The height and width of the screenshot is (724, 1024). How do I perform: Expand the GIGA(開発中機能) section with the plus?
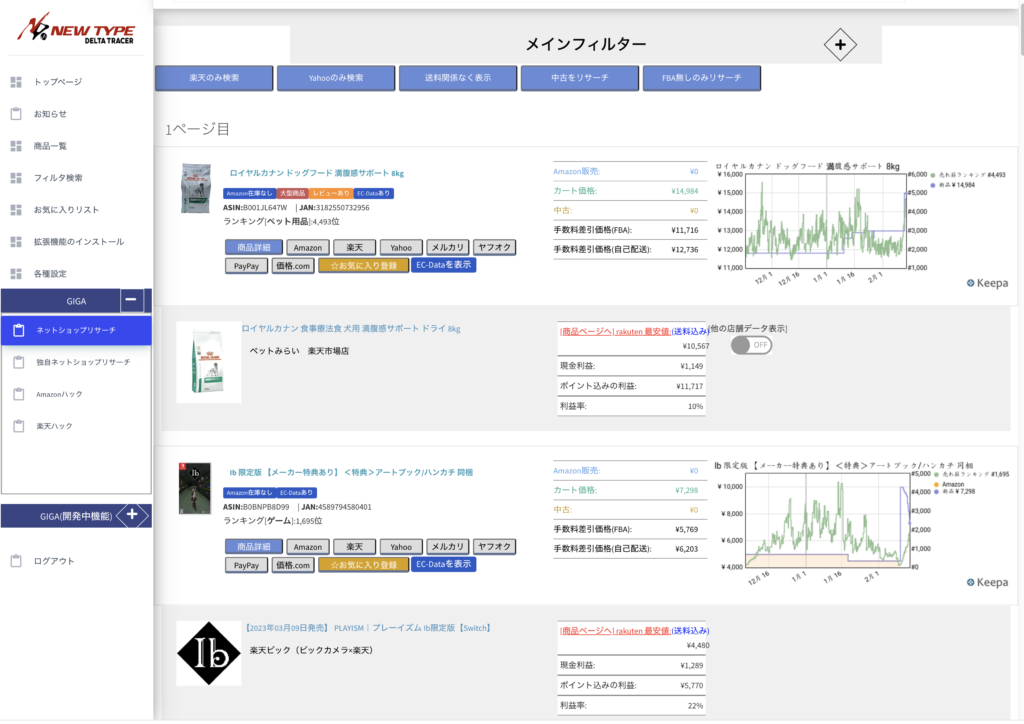tap(133, 515)
